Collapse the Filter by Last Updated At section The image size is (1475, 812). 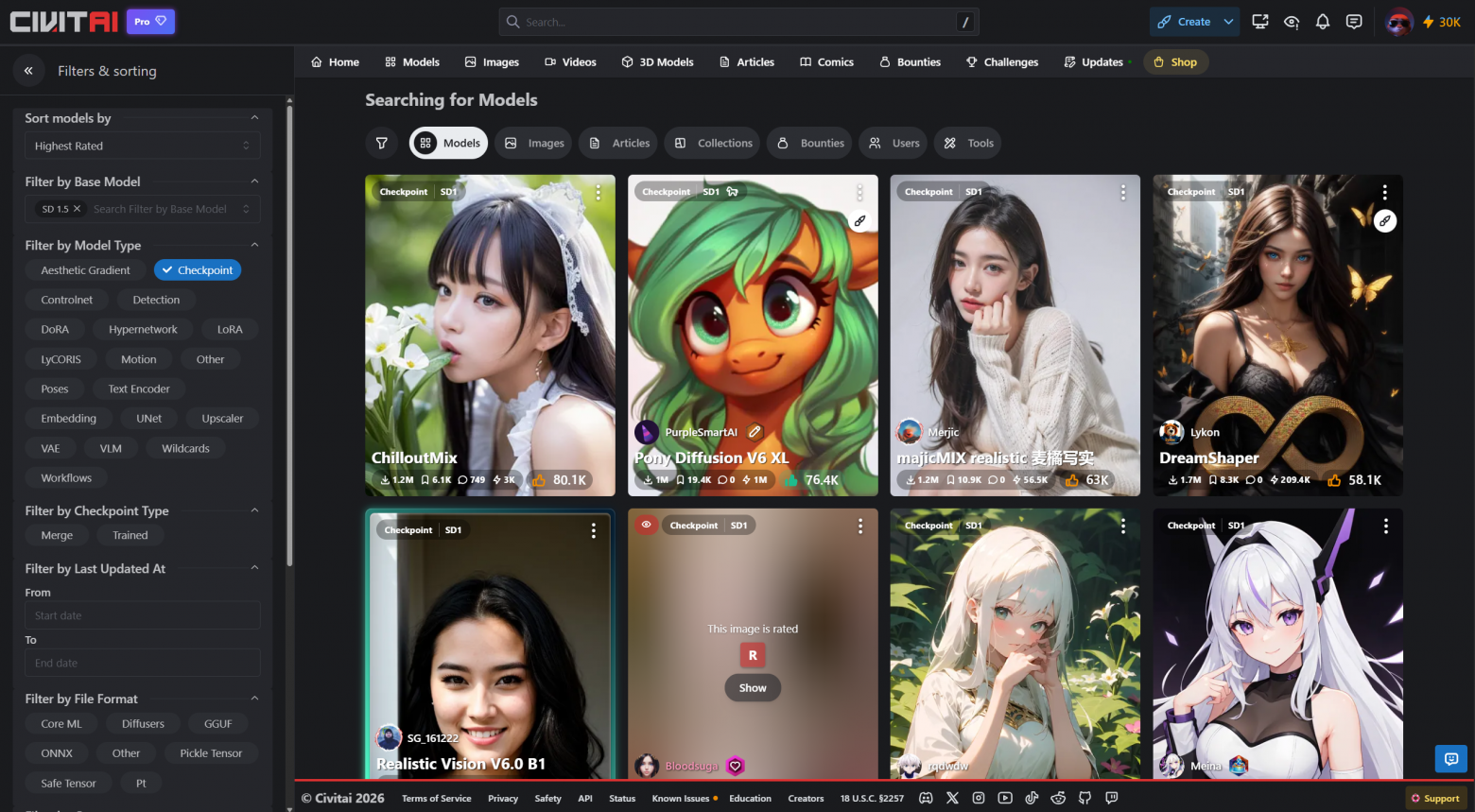pyautogui.click(x=254, y=568)
